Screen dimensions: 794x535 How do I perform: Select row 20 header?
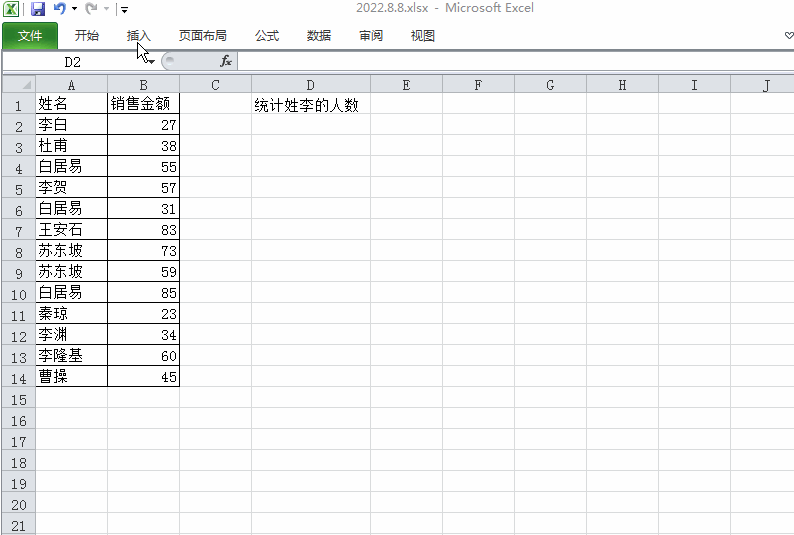click(x=19, y=504)
